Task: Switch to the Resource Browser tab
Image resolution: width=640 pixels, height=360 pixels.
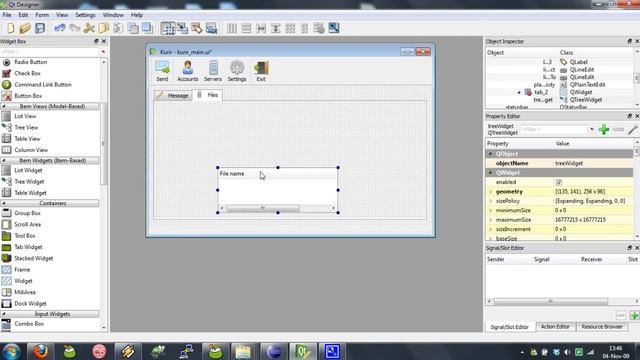Action: [602, 327]
